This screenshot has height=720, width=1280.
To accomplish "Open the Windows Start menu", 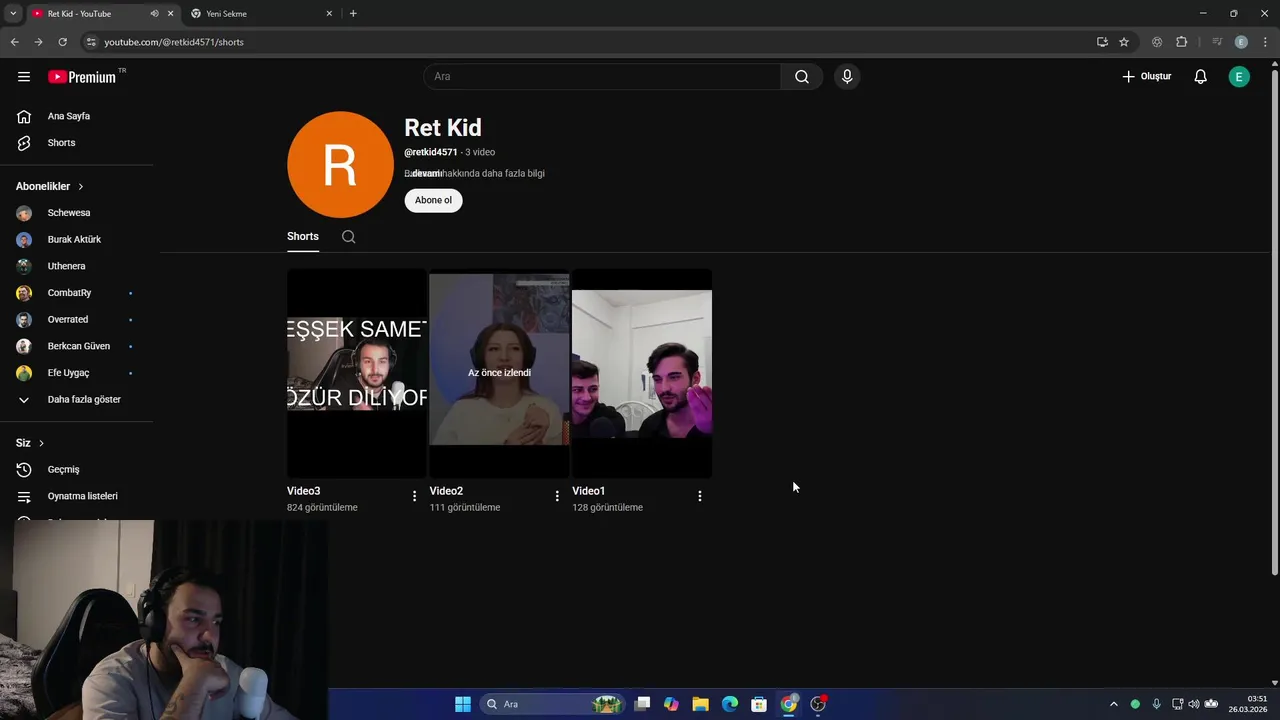I will [463, 704].
